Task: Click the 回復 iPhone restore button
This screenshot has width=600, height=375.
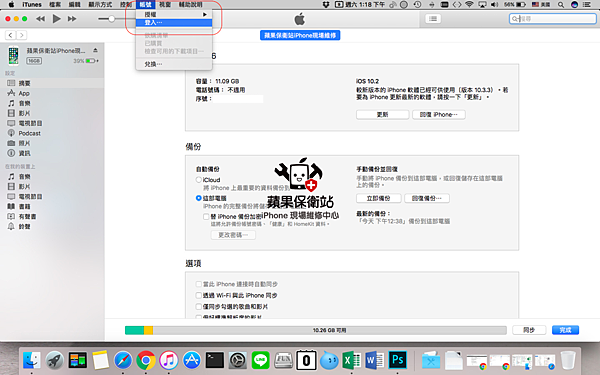Action: 439,114
